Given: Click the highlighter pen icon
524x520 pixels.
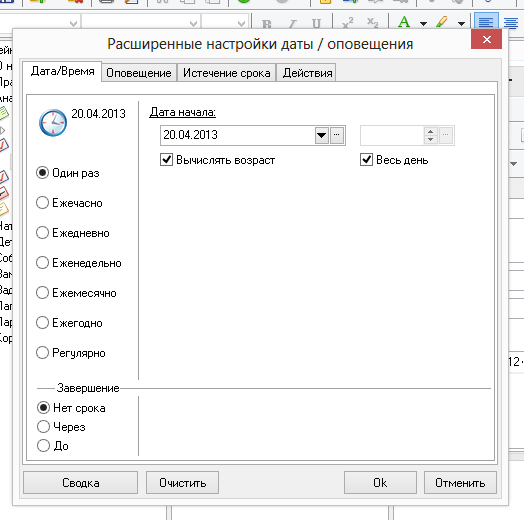Looking at the screenshot, I should click(442, 22).
